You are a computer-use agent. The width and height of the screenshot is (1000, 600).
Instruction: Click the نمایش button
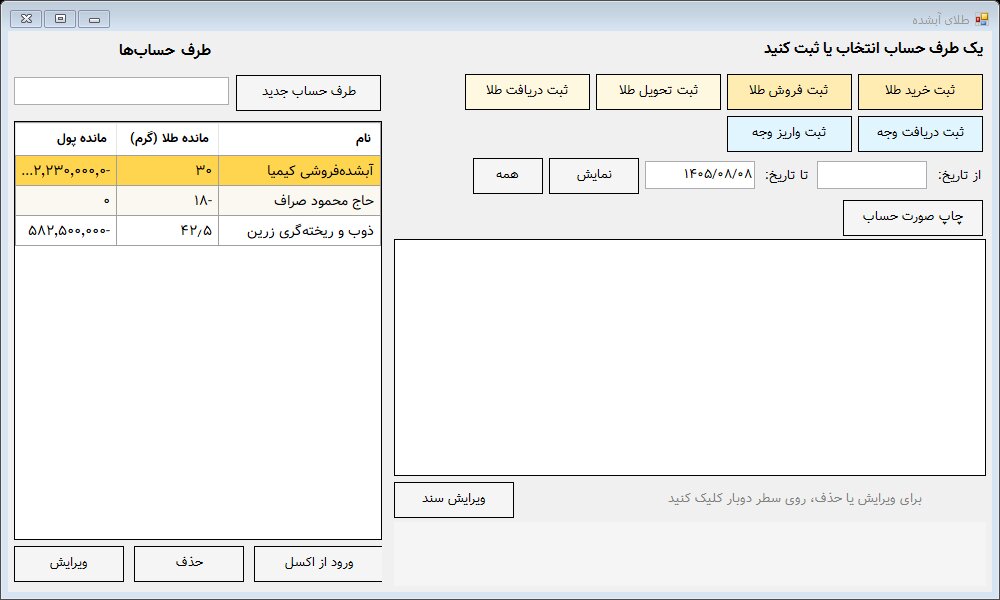click(x=594, y=176)
